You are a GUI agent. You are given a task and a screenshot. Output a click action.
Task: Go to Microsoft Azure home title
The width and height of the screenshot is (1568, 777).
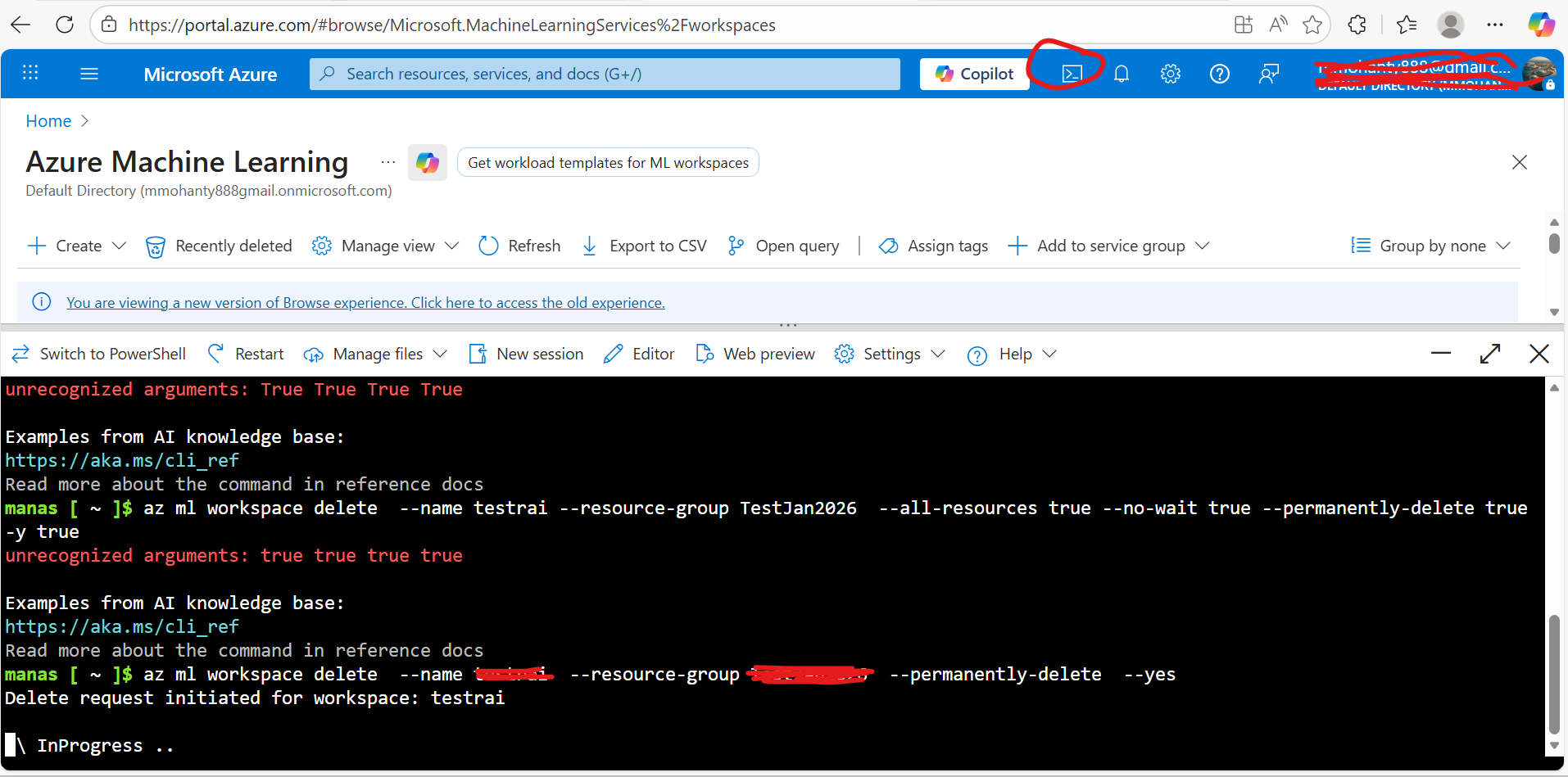coord(211,75)
